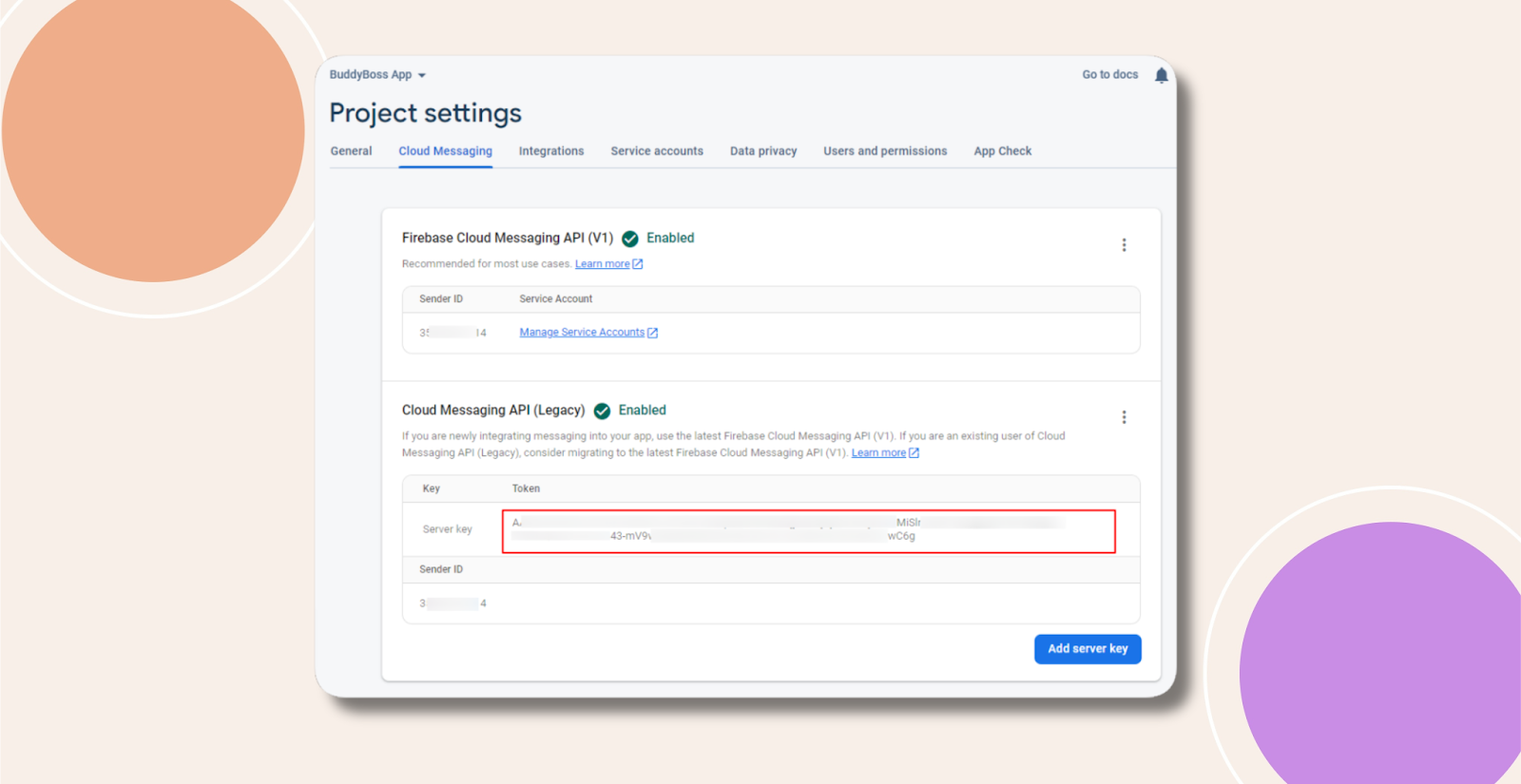Click the Add server key button

(1088, 649)
